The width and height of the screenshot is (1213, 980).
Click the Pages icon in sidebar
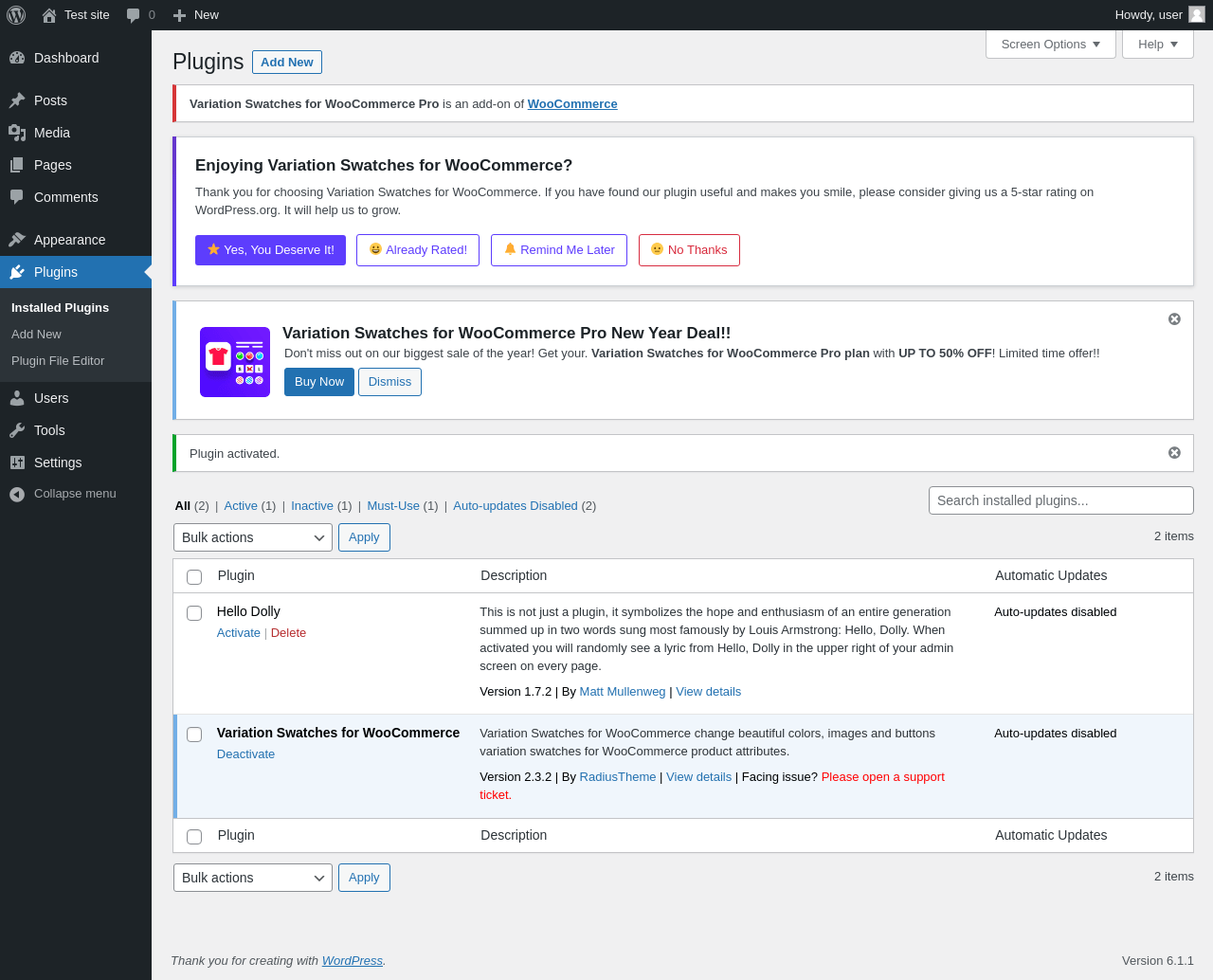tap(17, 165)
